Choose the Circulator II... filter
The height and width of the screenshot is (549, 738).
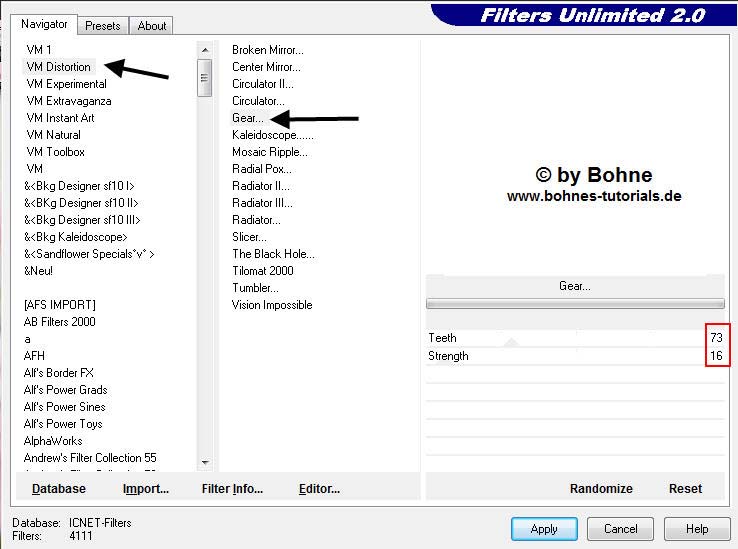[263, 84]
